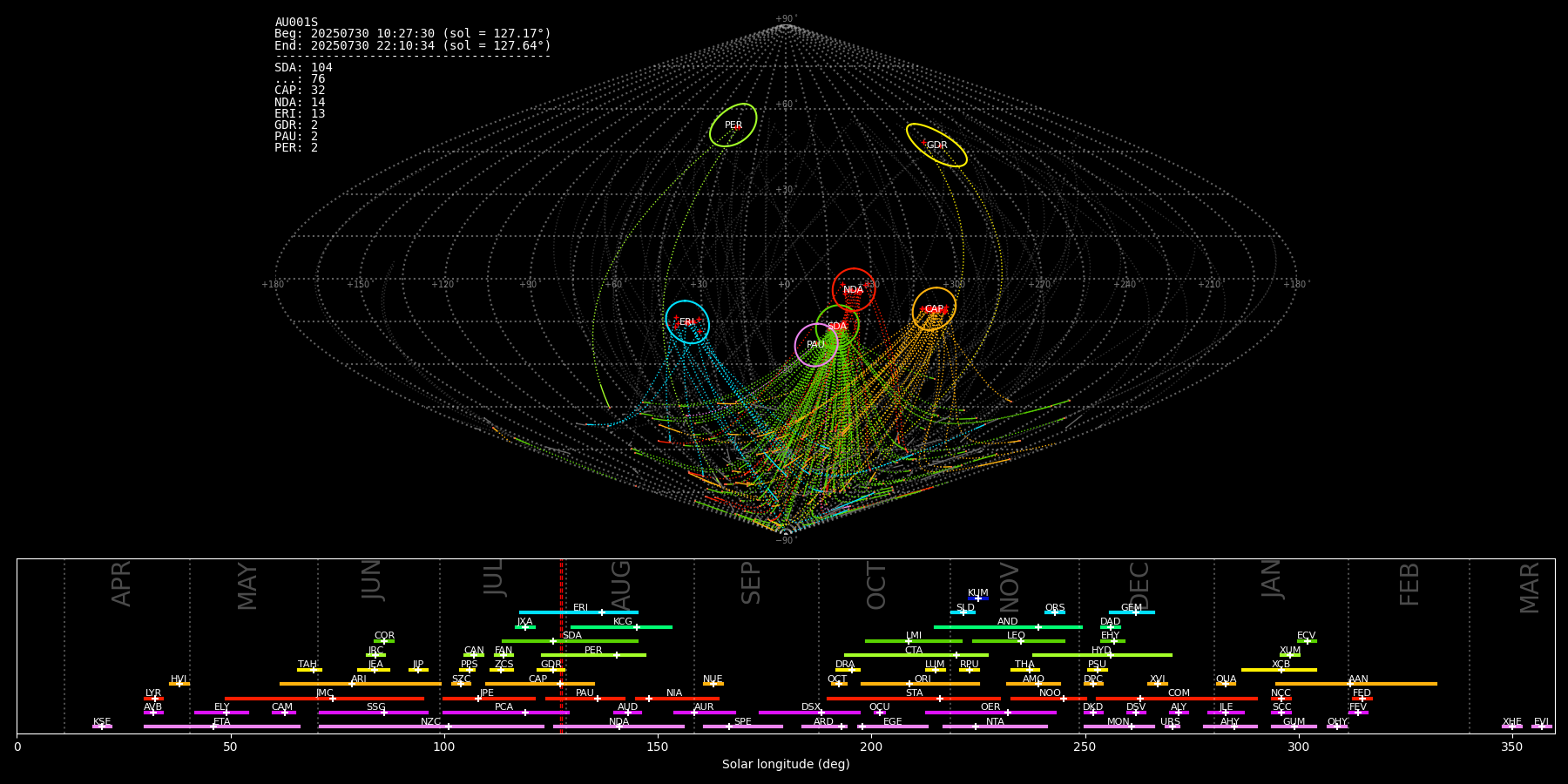Select the JXA shower bar in timeline
The width and height of the screenshot is (1568, 784).
click(525, 627)
